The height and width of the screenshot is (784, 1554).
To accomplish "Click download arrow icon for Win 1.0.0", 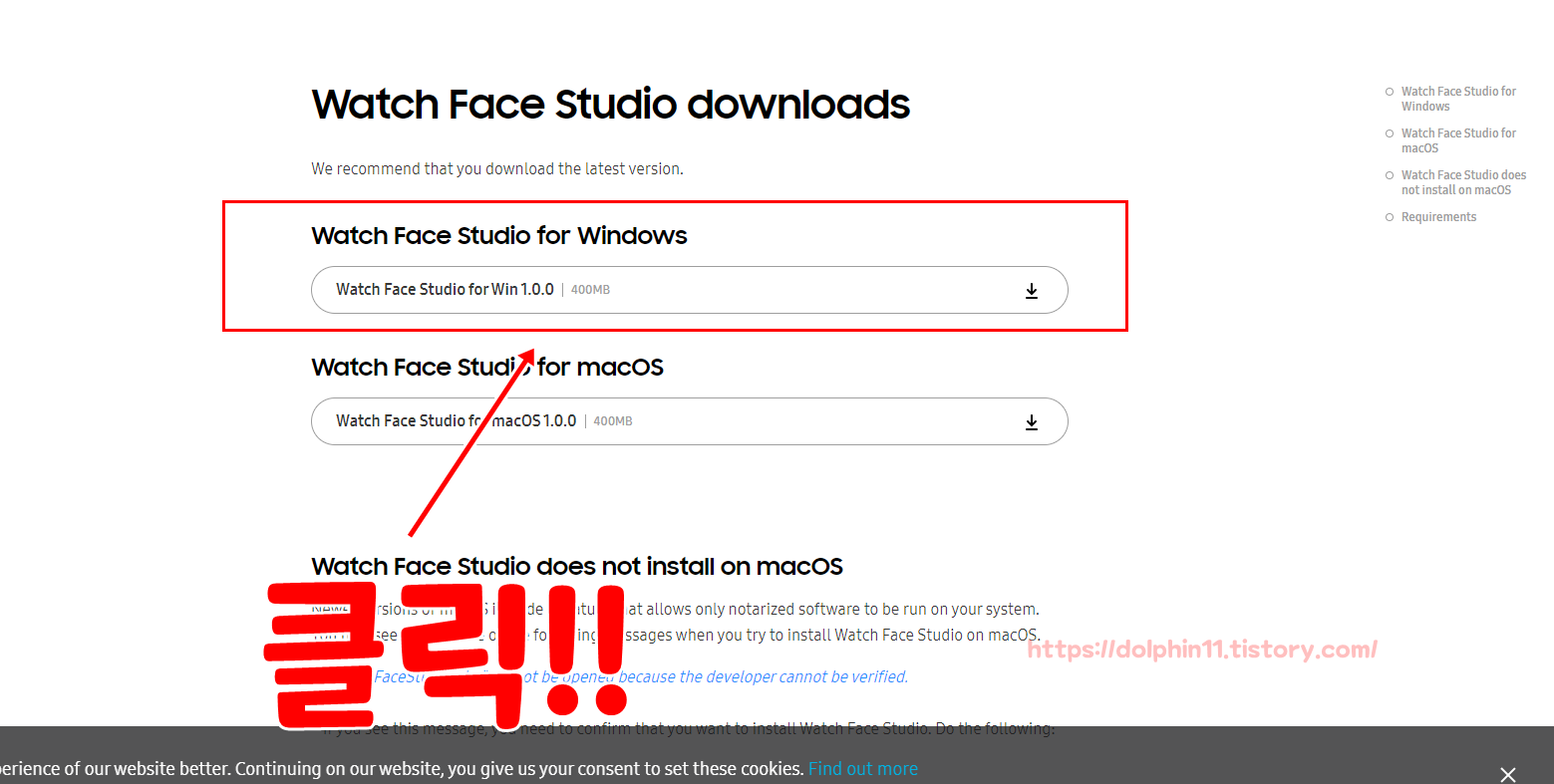I will click(1032, 291).
